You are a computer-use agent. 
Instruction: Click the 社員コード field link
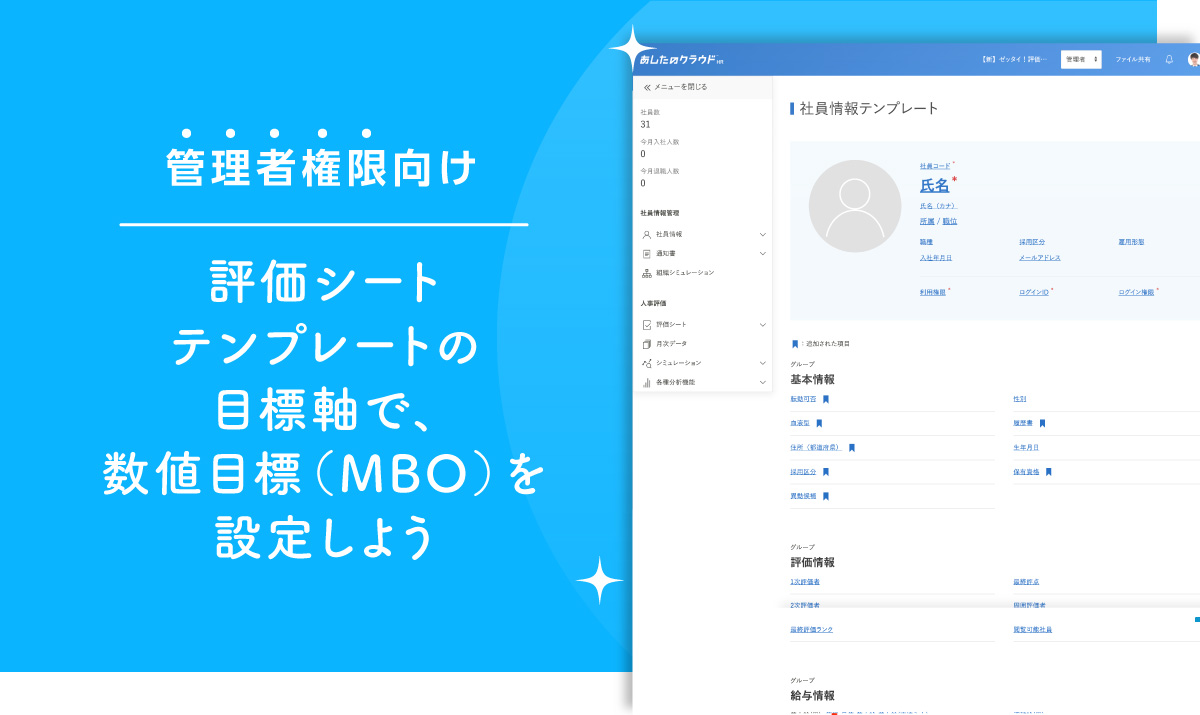pyautogui.click(x=935, y=166)
